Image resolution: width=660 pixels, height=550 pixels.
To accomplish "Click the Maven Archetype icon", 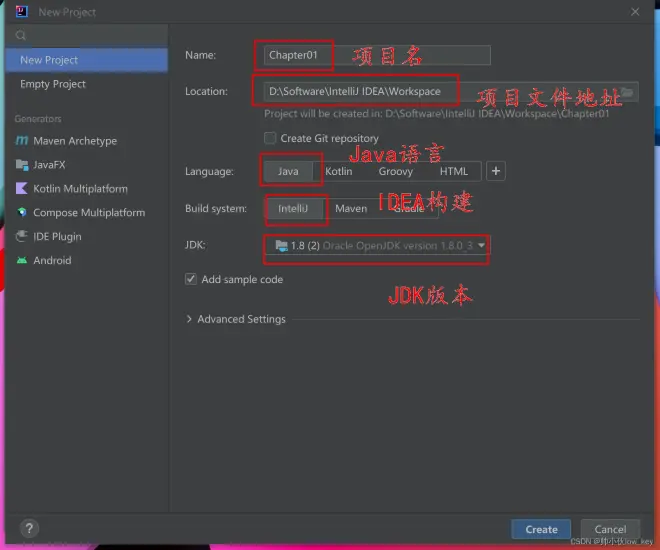I will 21,140.
